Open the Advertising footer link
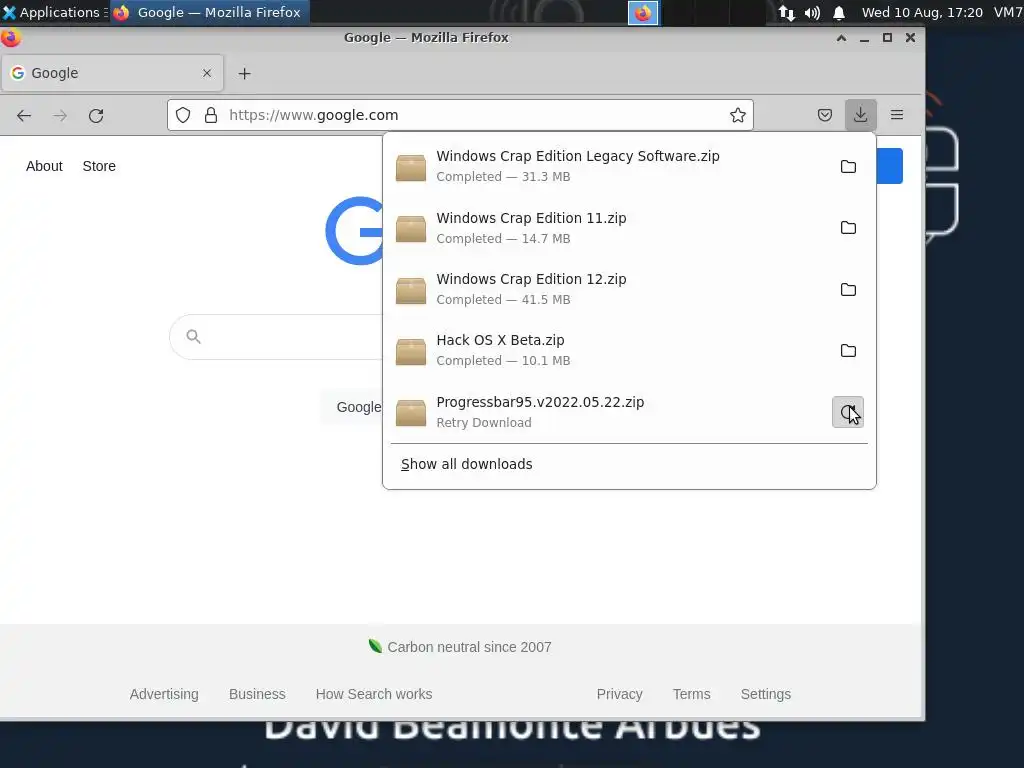Viewport: 1024px width, 768px height. [164, 694]
